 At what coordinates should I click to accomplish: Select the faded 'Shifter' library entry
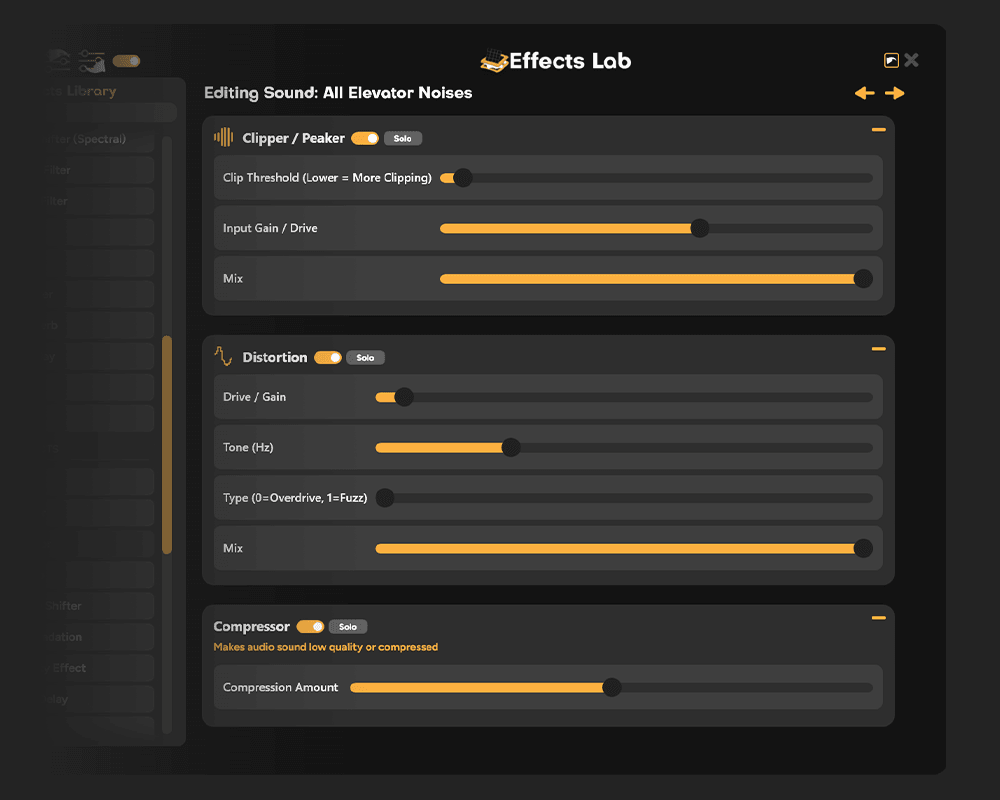[x=102, y=606]
